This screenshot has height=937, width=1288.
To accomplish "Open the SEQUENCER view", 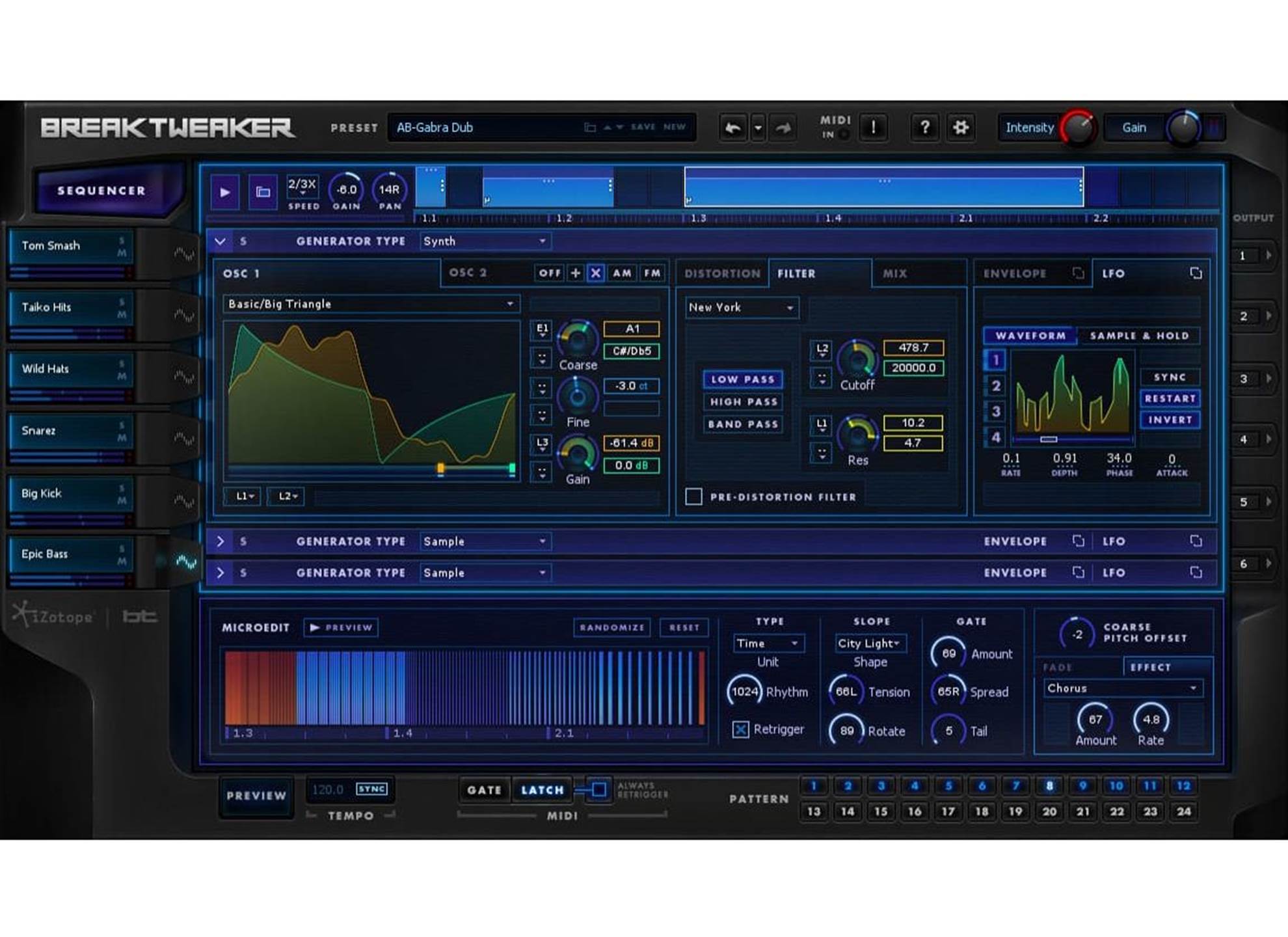I will click(x=101, y=191).
